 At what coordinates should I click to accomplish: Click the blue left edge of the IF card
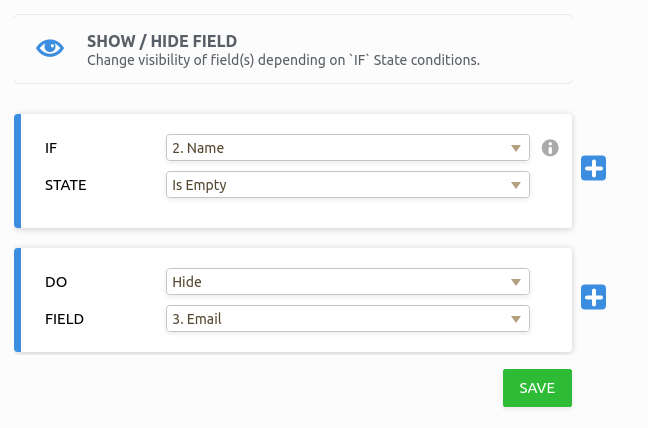click(x=18, y=171)
